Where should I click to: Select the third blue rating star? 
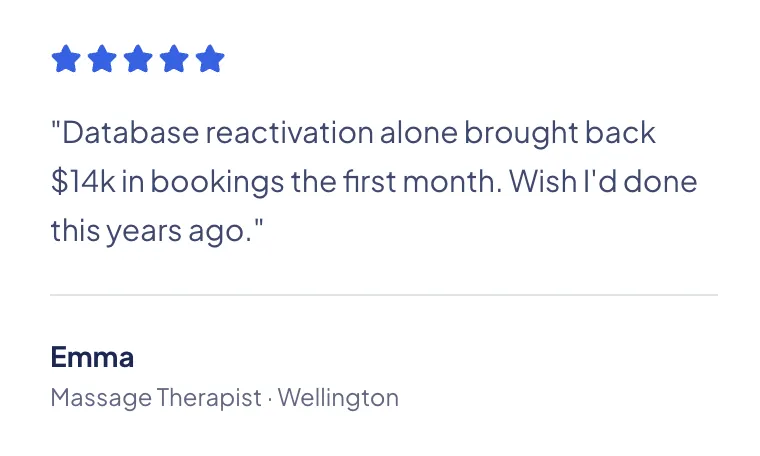(x=138, y=59)
